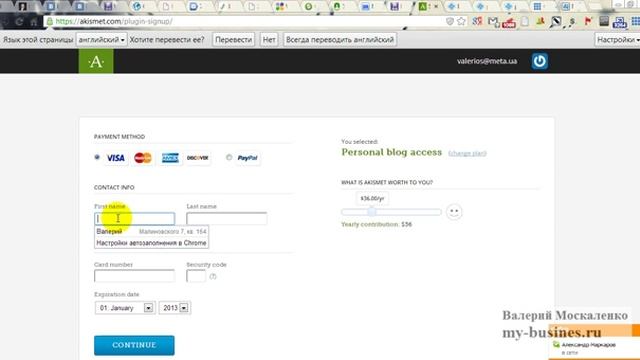Open the translate bar 'Настройки' dropdown
The width and height of the screenshot is (640, 360).
coord(618,40)
